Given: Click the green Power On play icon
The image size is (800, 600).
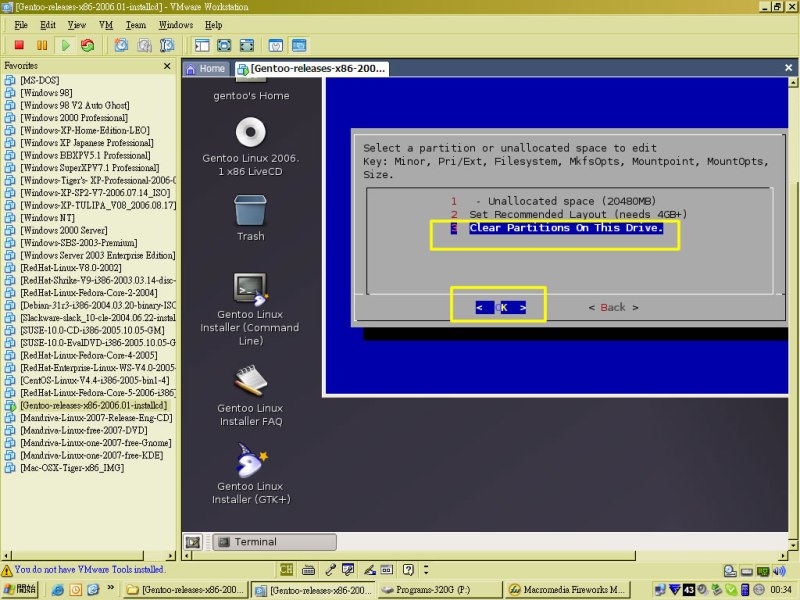Looking at the screenshot, I should pos(65,45).
